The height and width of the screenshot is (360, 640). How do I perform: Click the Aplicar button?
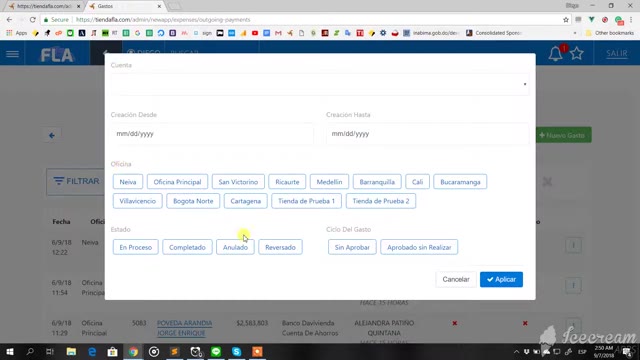[501, 280]
